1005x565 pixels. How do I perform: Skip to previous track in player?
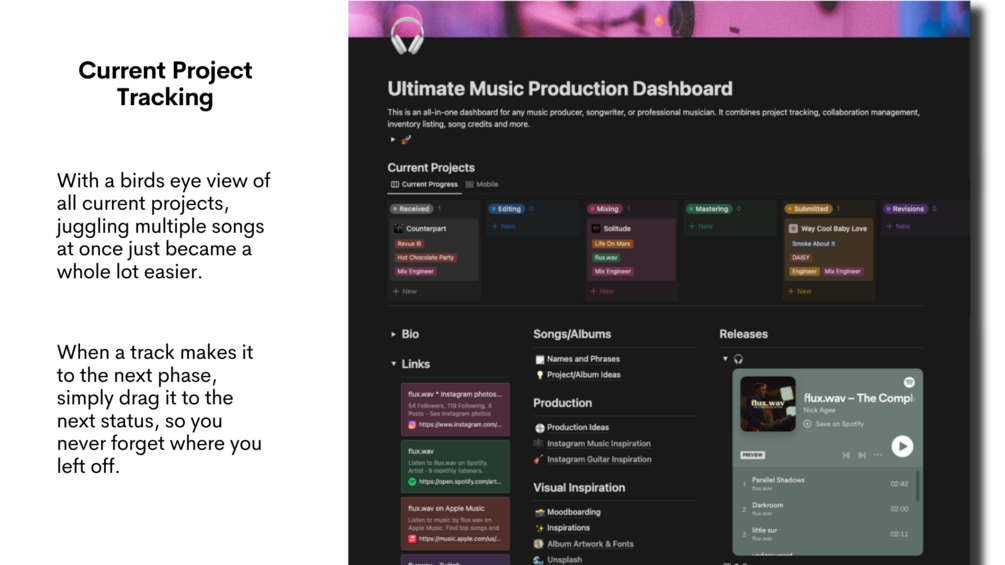pyautogui.click(x=846, y=455)
